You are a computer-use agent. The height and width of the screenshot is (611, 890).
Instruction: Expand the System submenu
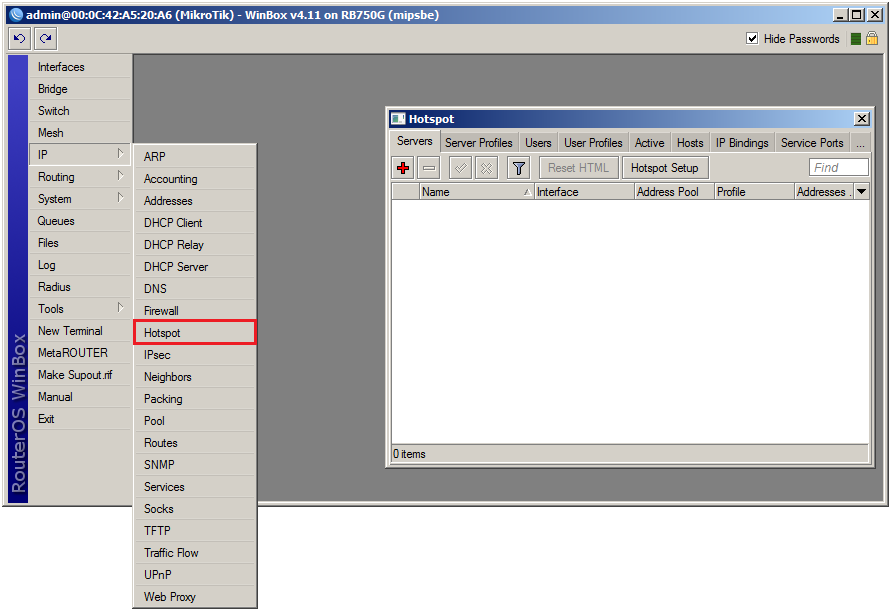[80, 199]
